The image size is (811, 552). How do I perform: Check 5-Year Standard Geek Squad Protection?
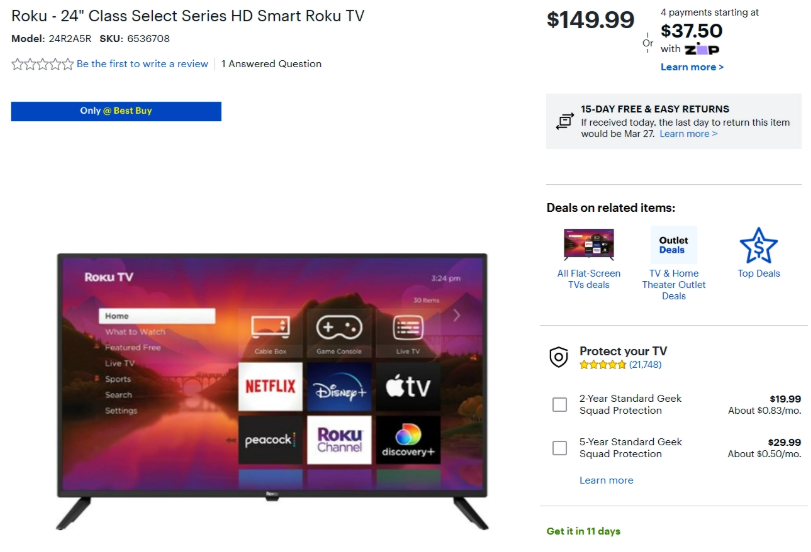[560, 447]
